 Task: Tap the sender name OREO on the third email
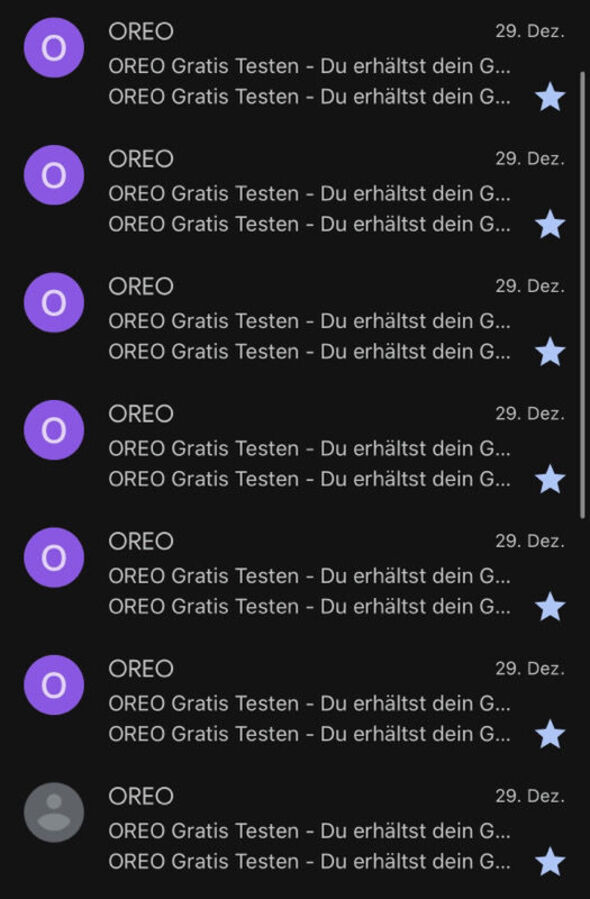140,286
